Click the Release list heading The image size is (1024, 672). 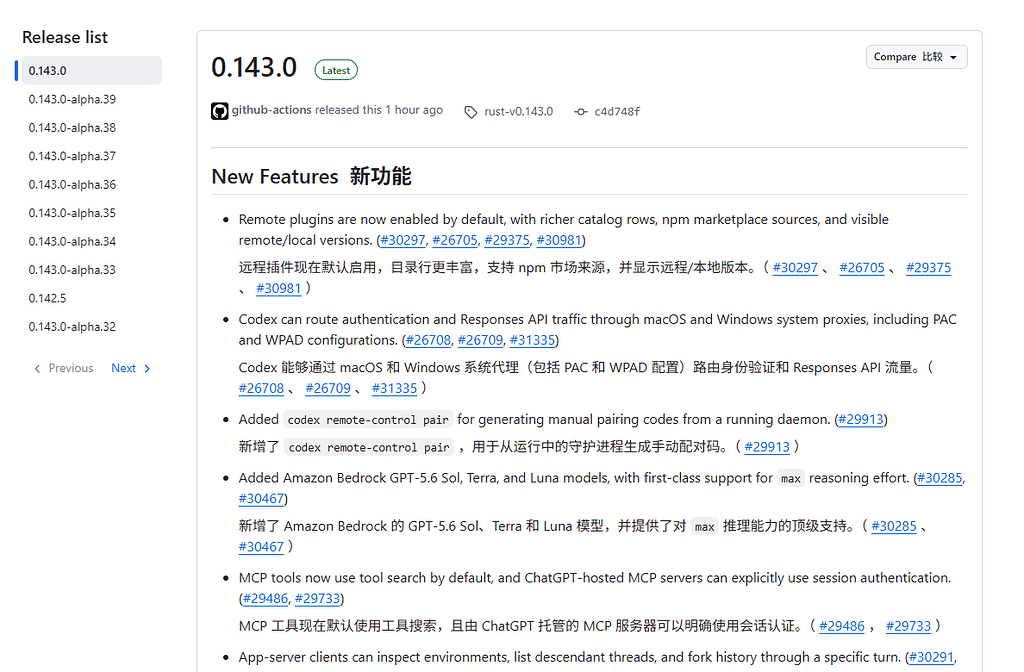65,37
